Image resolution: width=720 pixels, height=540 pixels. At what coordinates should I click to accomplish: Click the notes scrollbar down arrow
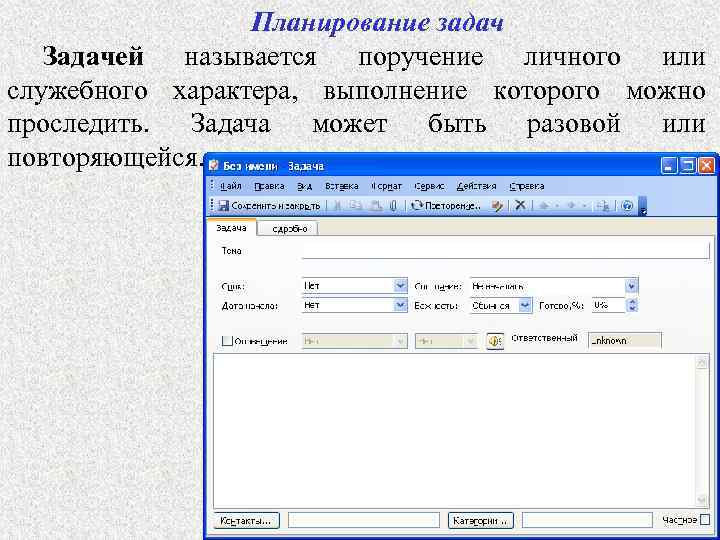tap(702, 499)
